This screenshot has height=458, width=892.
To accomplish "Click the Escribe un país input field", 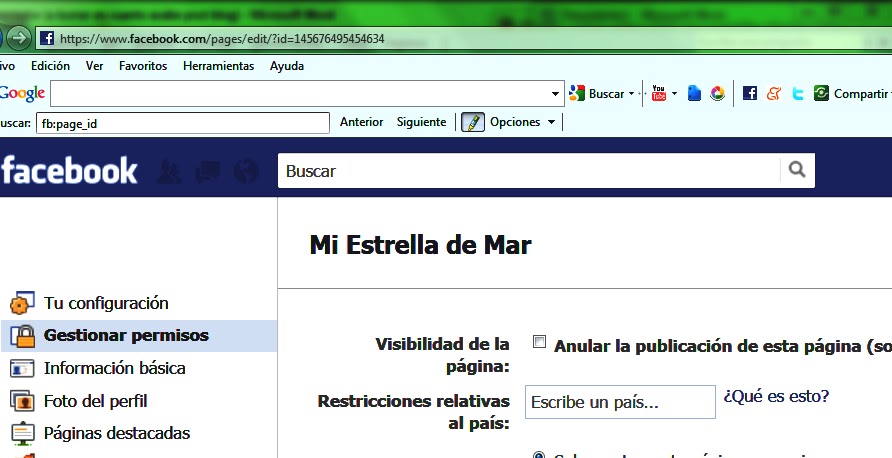I will [x=620, y=402].
